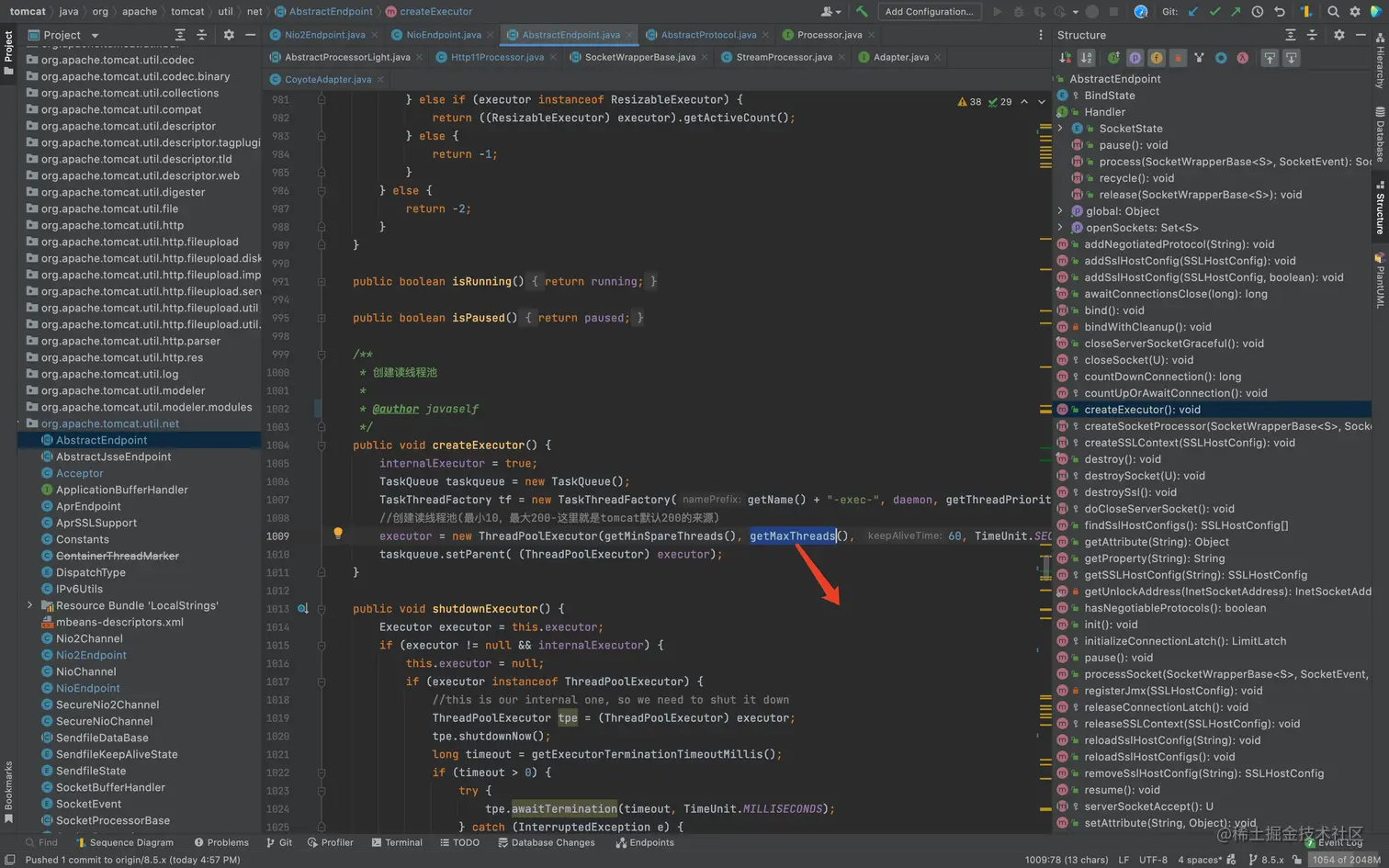Click the Git commit checkmark icon
The width and height of the screenshot is (1389, 868).
(x=1214, y=12)
